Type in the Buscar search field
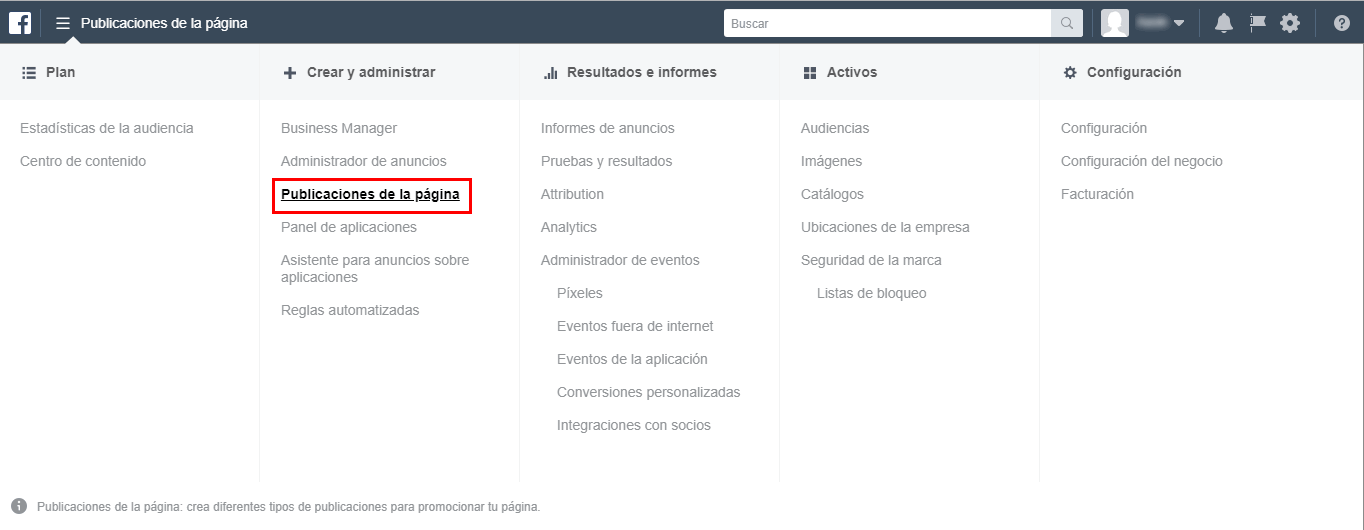Viewport: 1364px width, 530px height. click(x=887, y=23)
